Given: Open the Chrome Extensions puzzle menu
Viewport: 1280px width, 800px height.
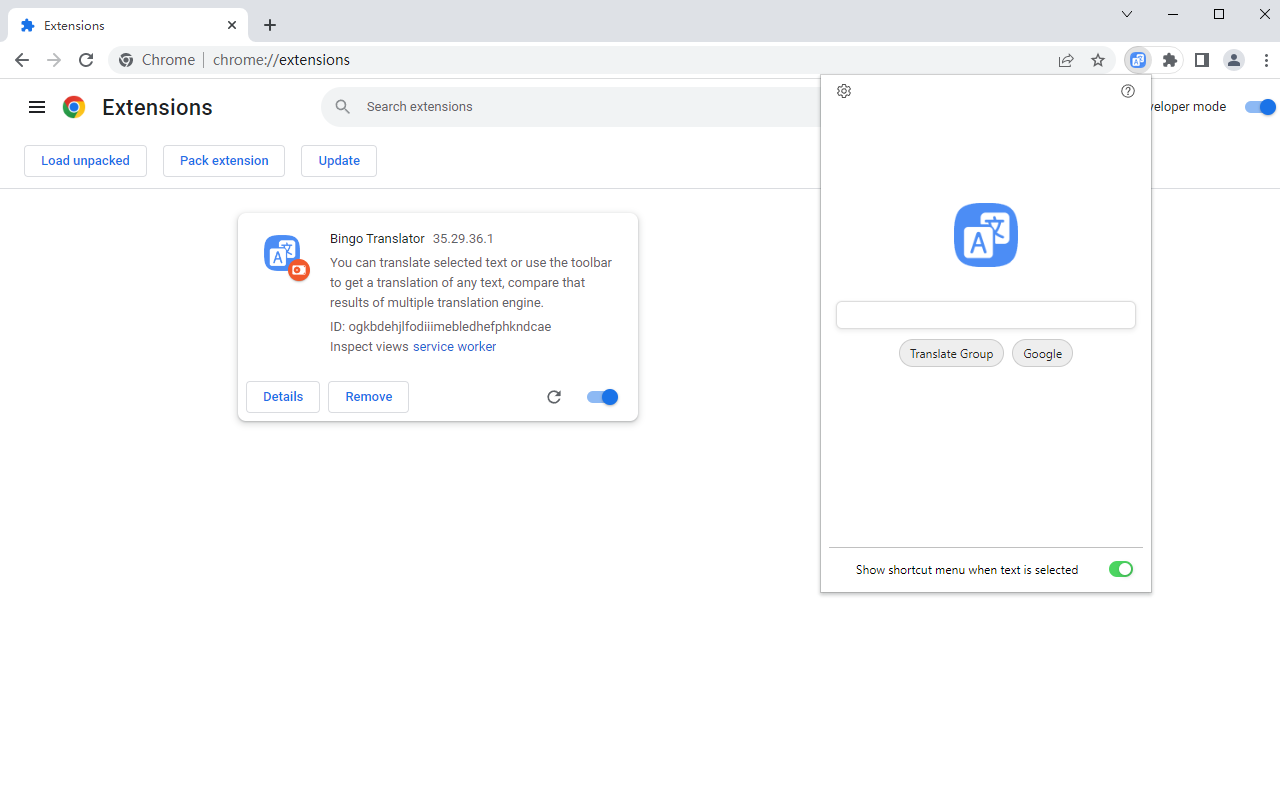Looking at the screenshot, I should coord(1170,60).
